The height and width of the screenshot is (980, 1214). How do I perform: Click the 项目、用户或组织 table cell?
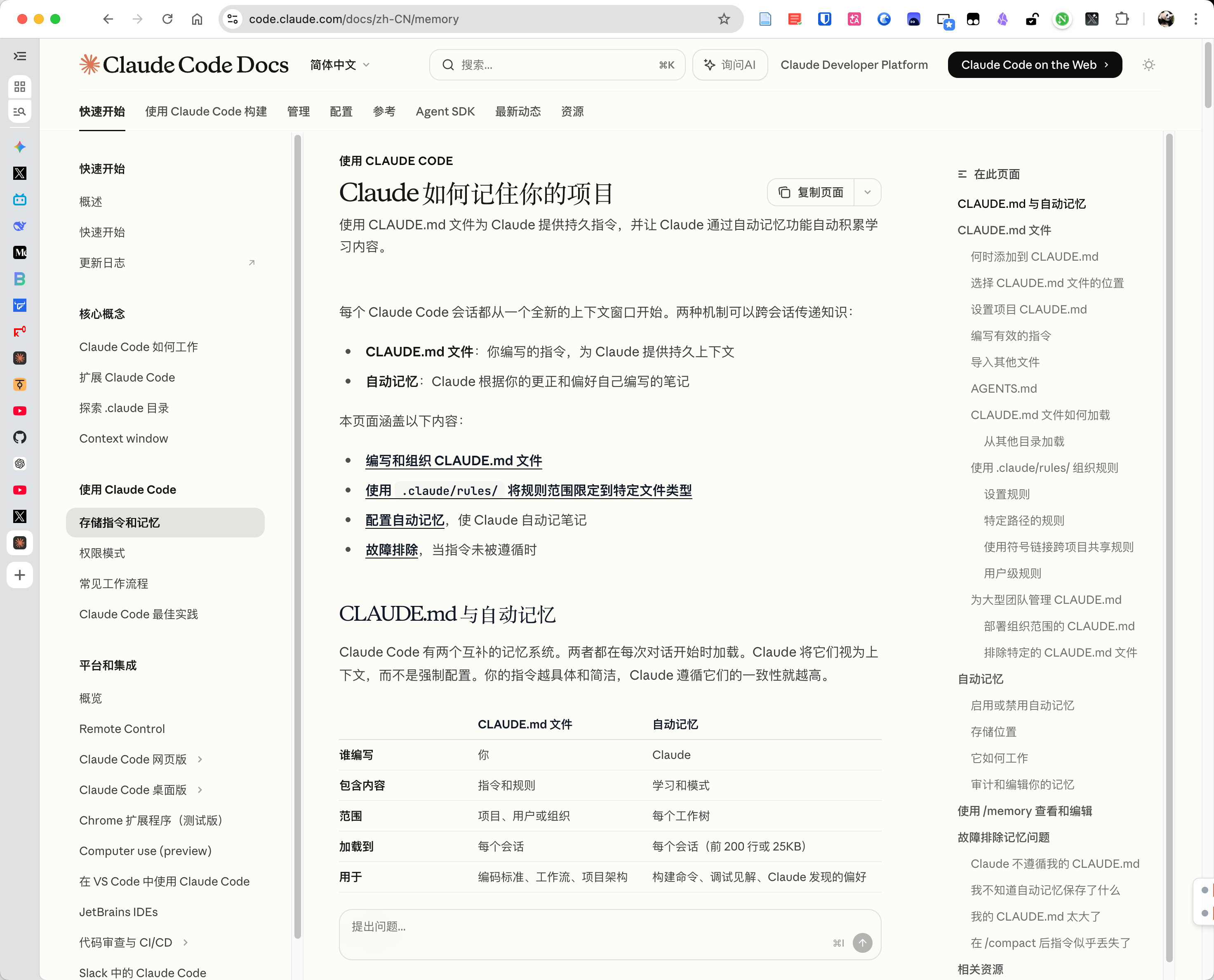tap(524, 816)
